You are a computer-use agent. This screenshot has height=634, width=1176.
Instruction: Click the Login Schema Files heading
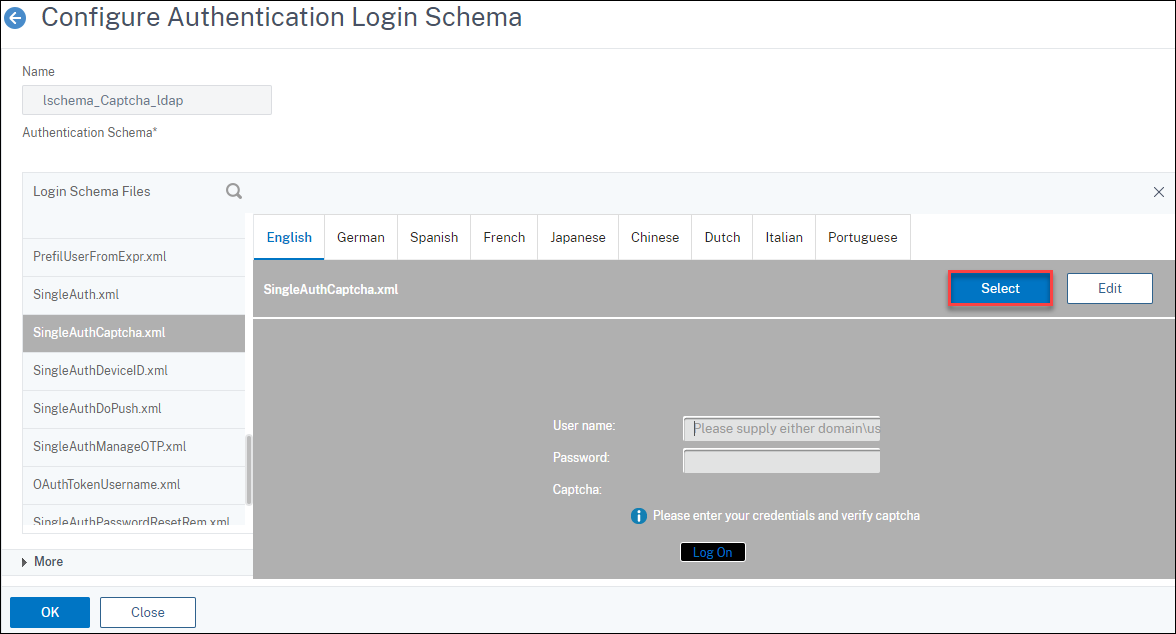click(x=92, y=191)
